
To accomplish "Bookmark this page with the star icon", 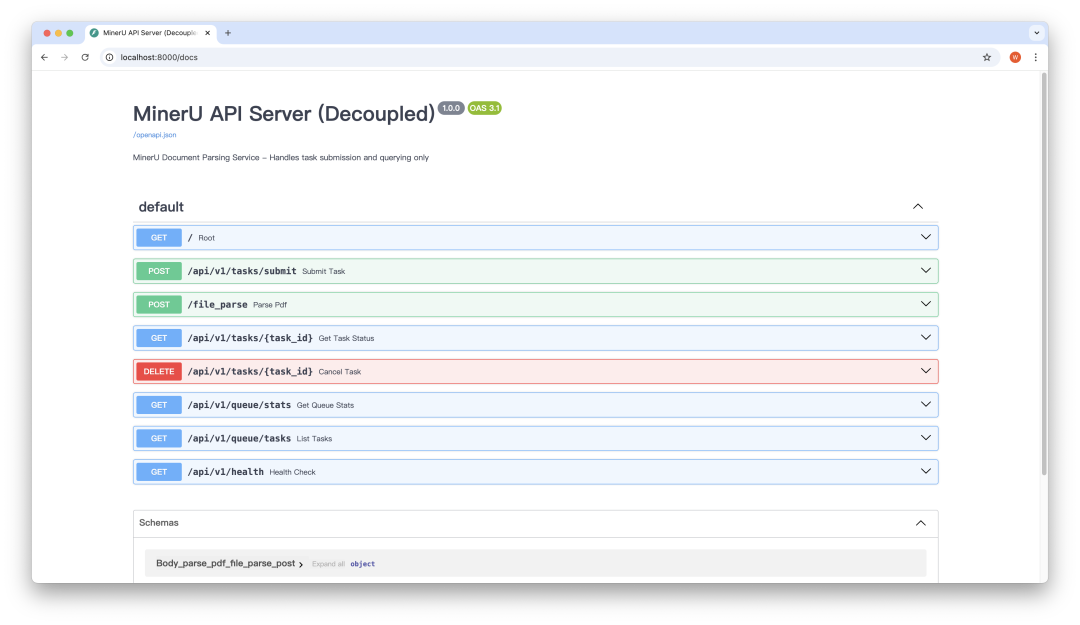I will pos(986,57).
